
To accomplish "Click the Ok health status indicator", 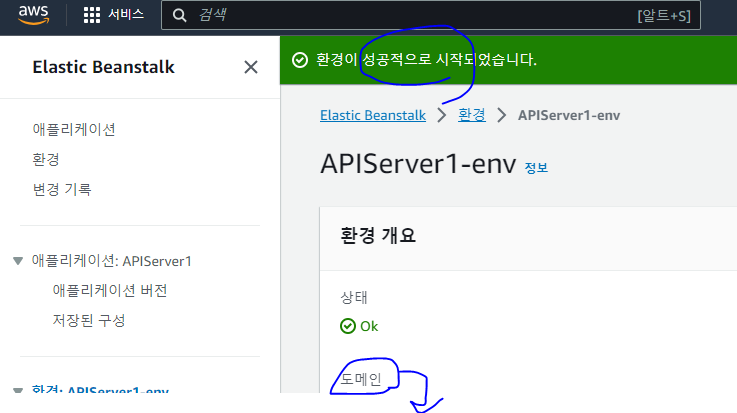I will coord(359,326).
